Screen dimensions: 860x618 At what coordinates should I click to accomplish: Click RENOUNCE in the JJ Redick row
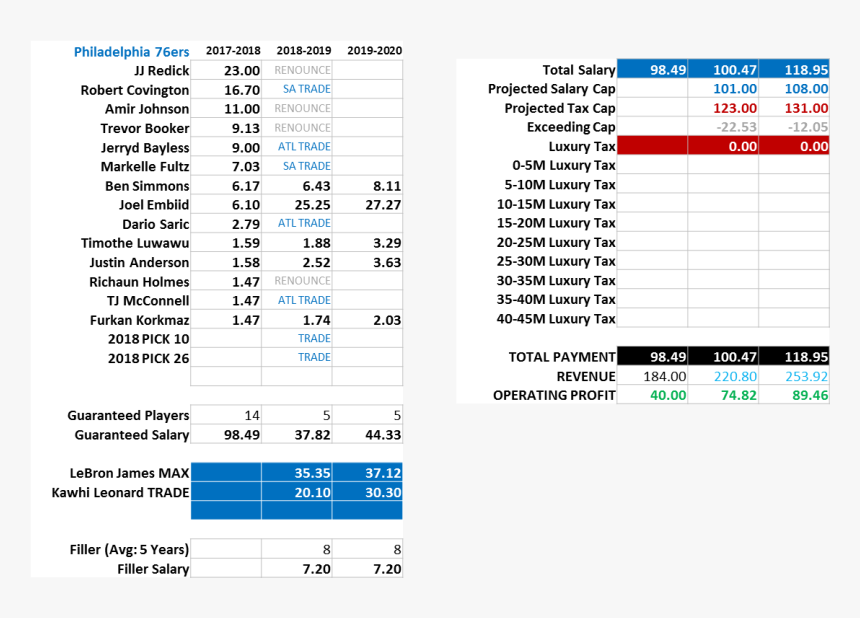pos(303,70)
